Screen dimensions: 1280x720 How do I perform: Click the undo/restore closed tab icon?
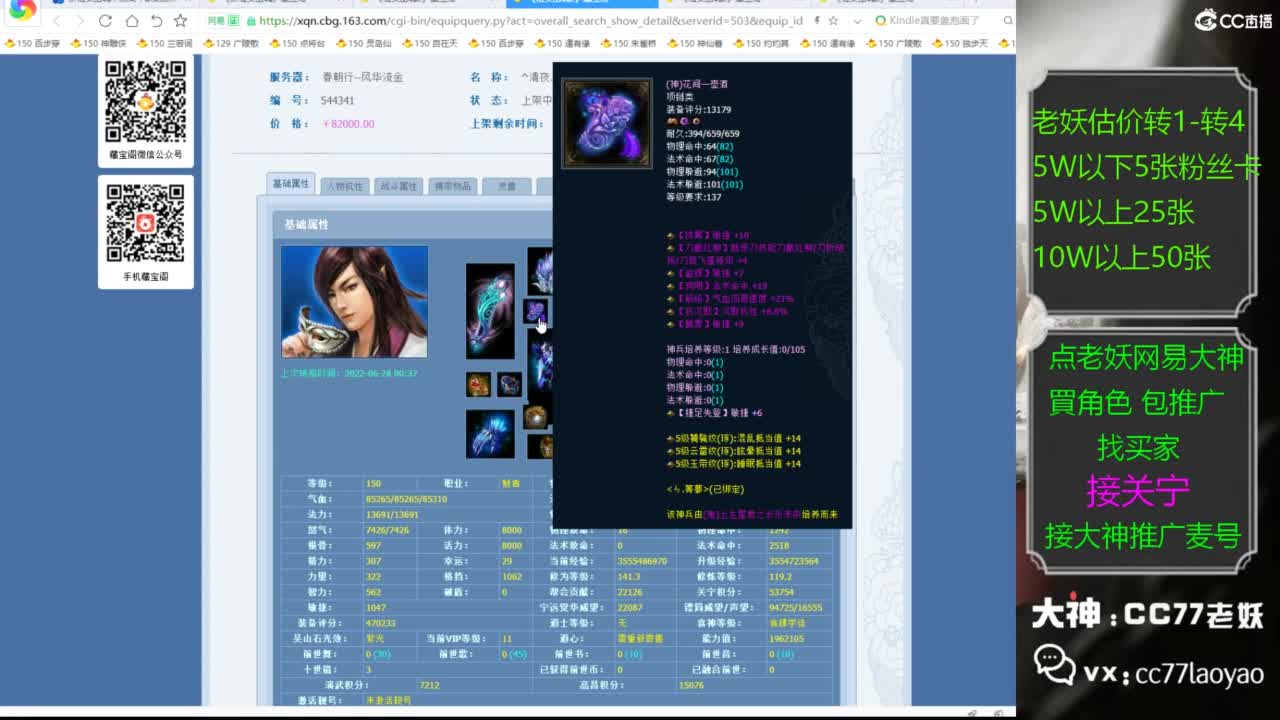[156, 21]
